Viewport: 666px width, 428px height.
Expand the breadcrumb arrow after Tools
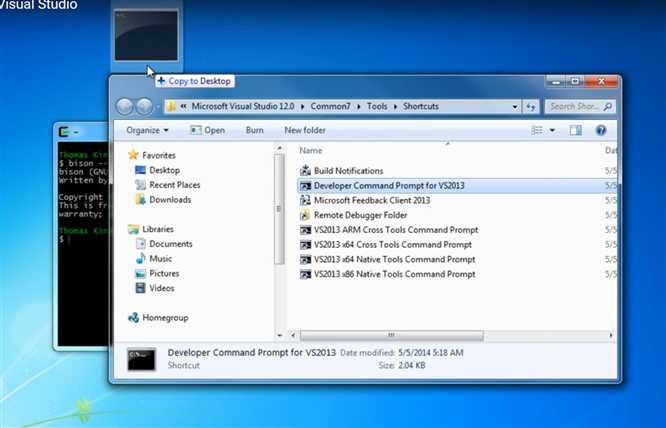395,107
